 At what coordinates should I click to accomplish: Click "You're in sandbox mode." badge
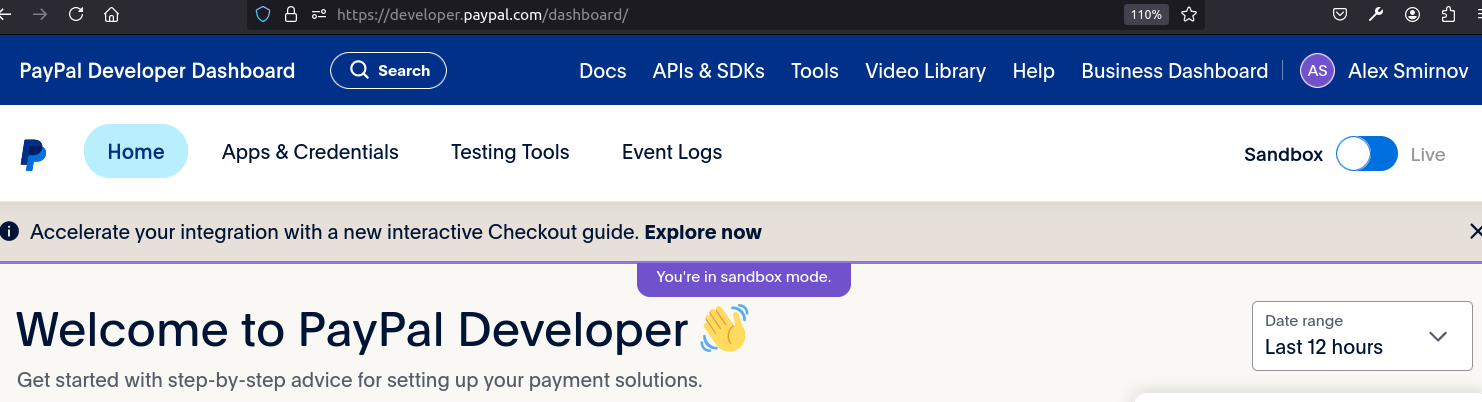743,277
